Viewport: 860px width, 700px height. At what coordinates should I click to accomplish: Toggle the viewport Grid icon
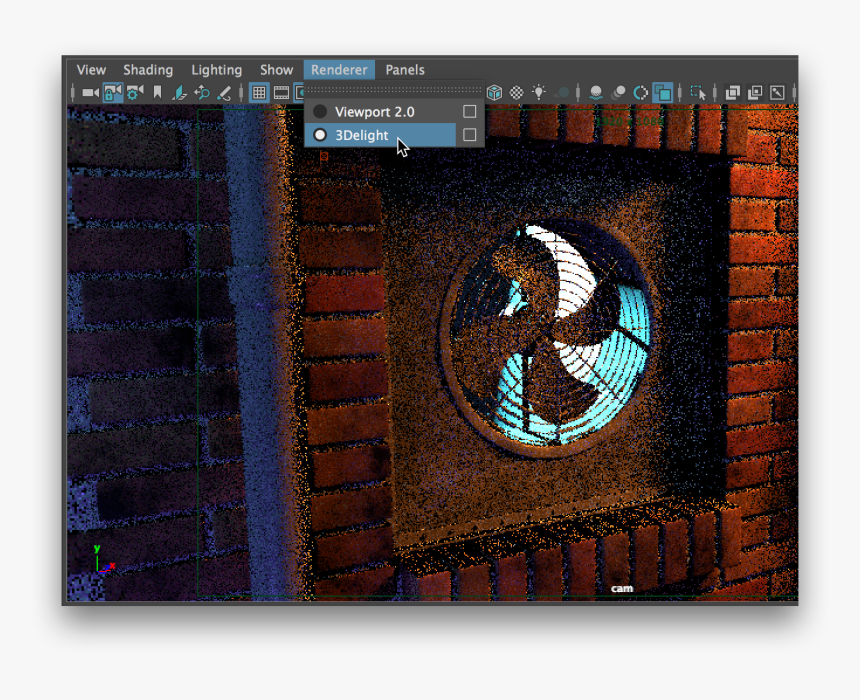259,93
